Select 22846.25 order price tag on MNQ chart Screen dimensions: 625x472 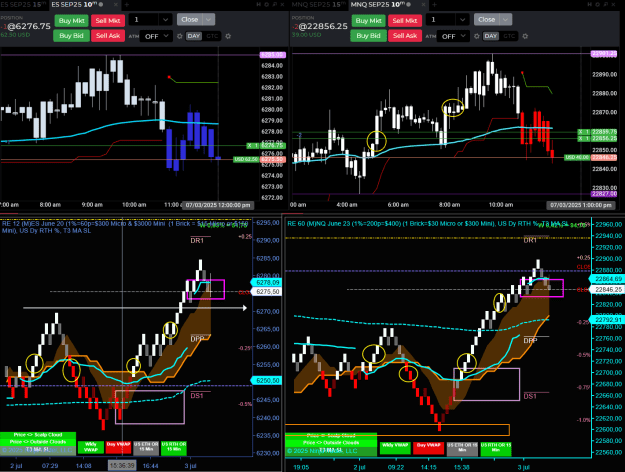coord(603,157)
